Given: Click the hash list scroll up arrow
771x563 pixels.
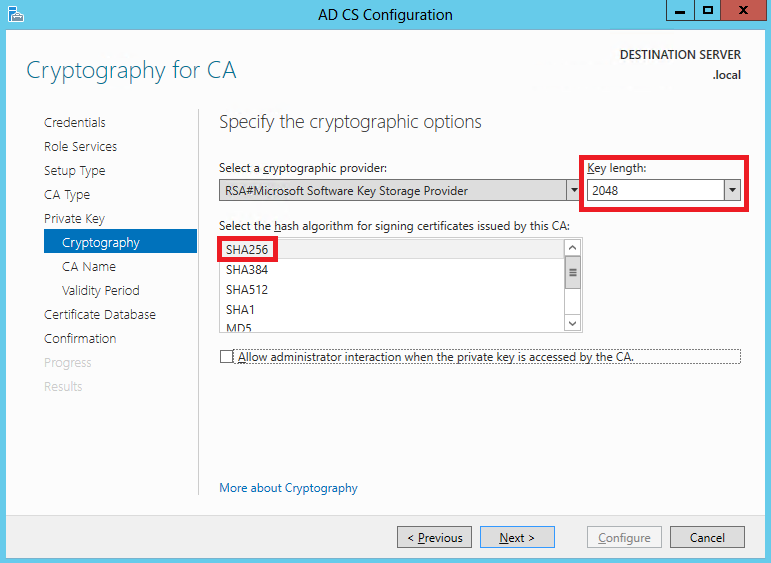Looking at the screenshot, I should 572,247.
